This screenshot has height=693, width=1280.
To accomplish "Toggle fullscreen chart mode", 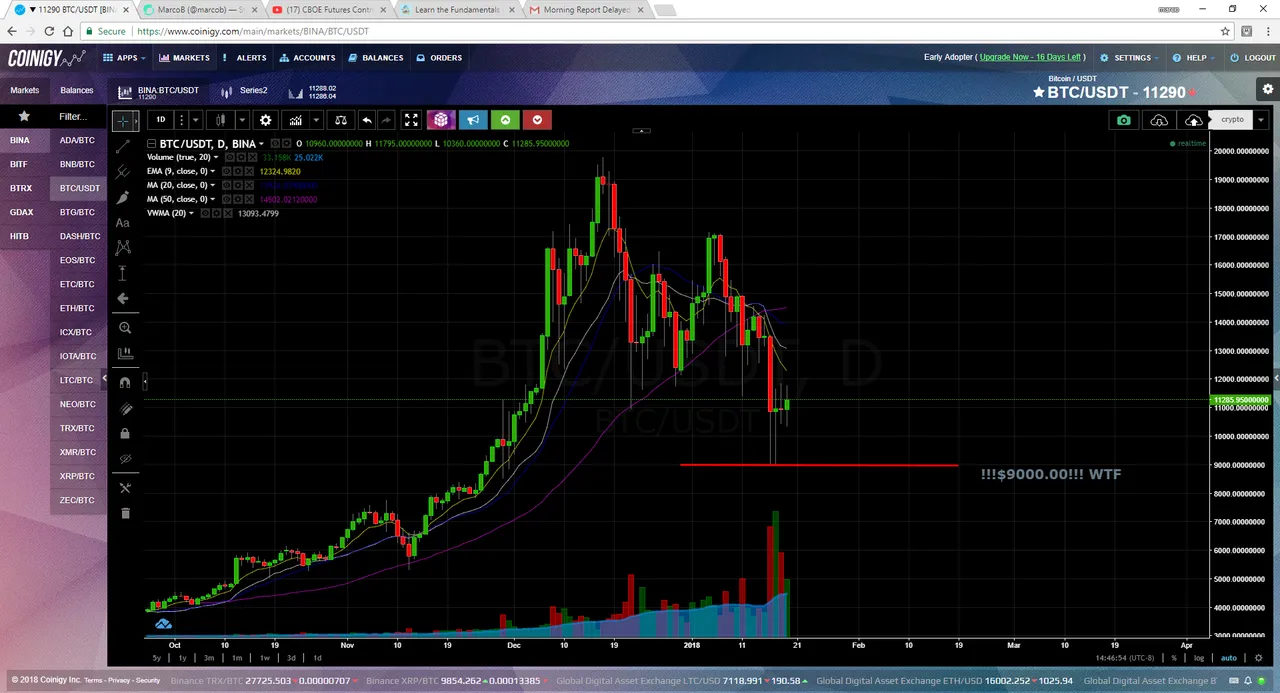I will click(411, 120).
